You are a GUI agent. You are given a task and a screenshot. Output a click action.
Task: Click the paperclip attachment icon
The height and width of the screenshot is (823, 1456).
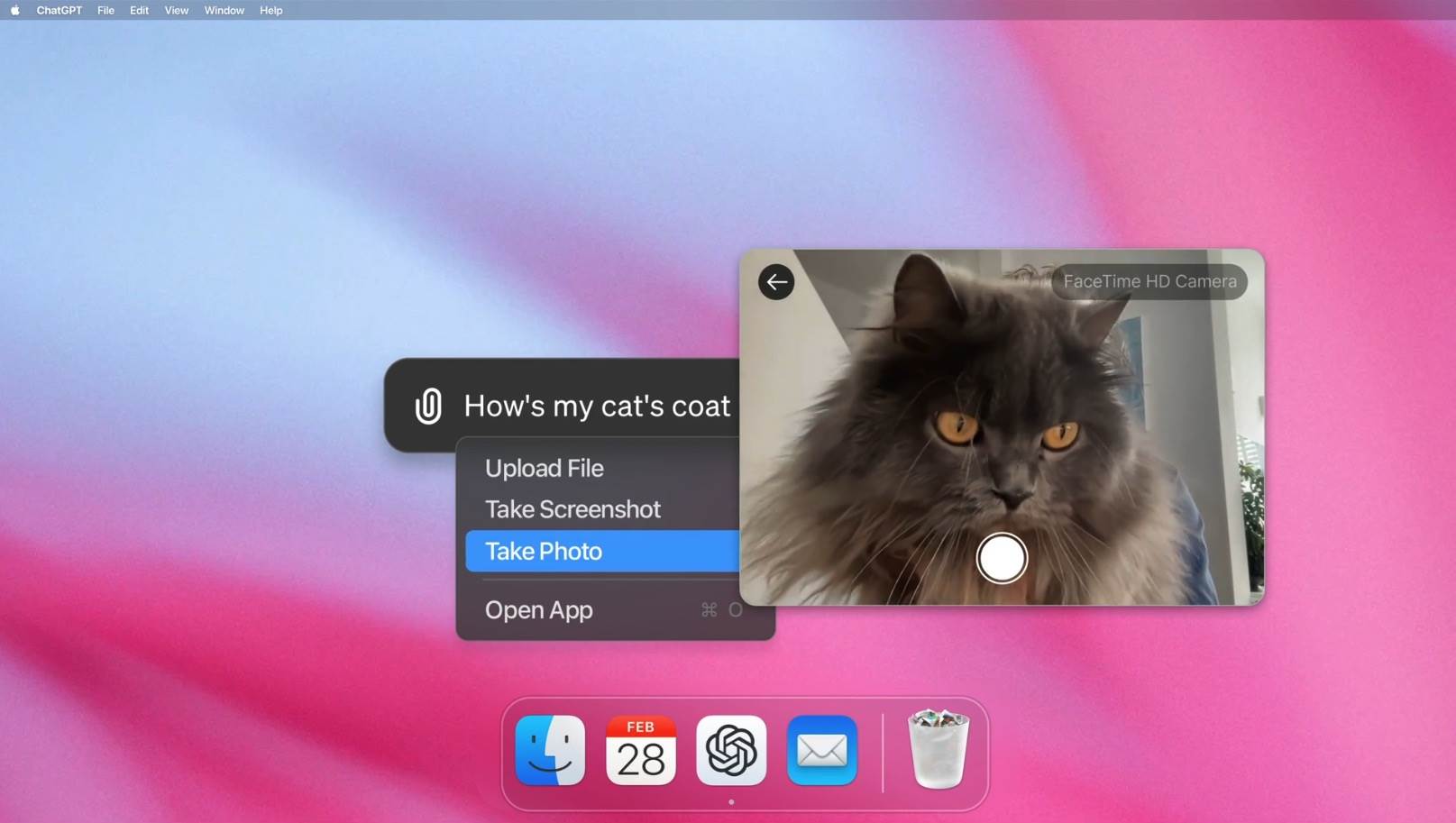(428, 406)
